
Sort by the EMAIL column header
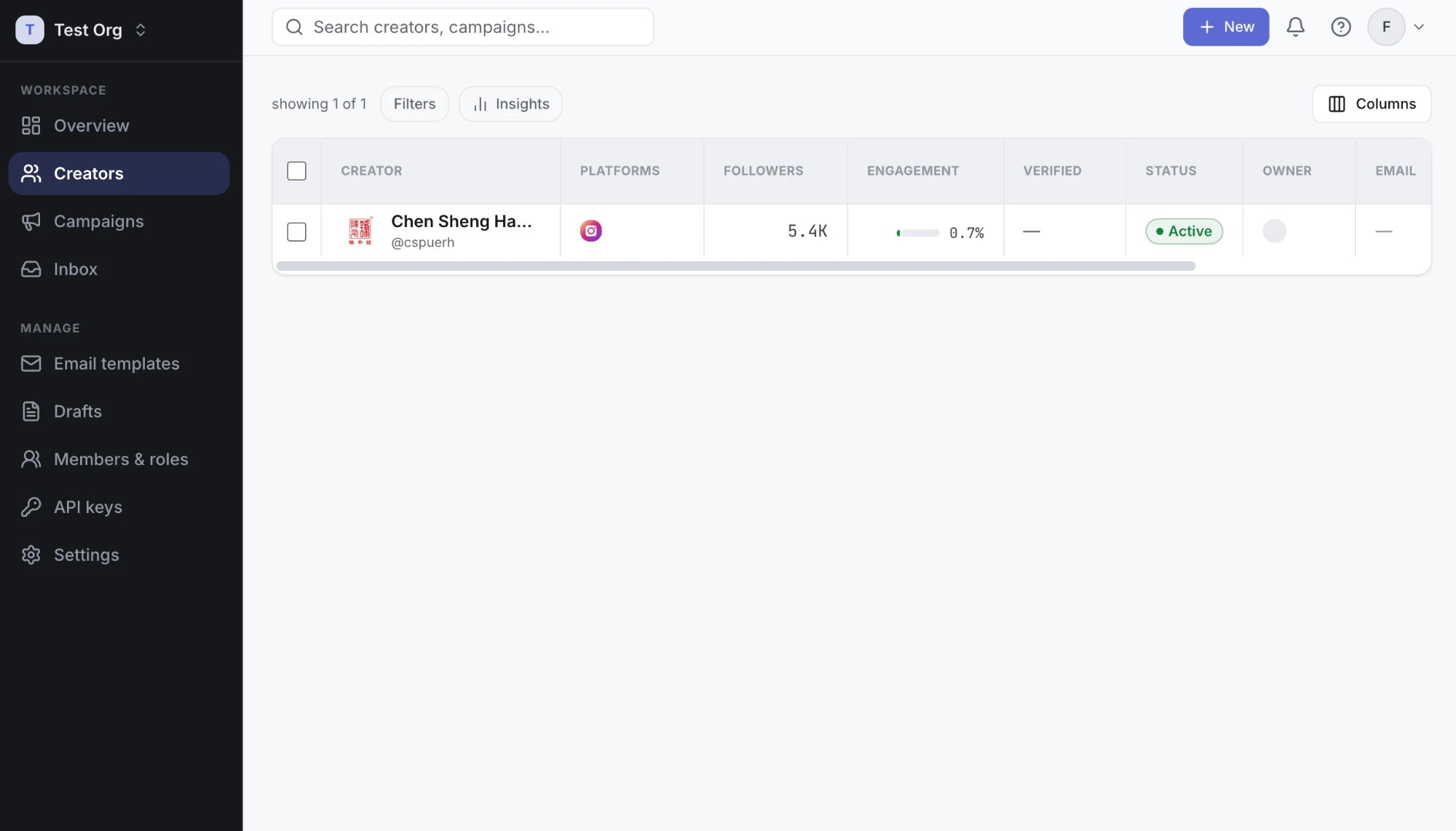tap(1395, 171)
